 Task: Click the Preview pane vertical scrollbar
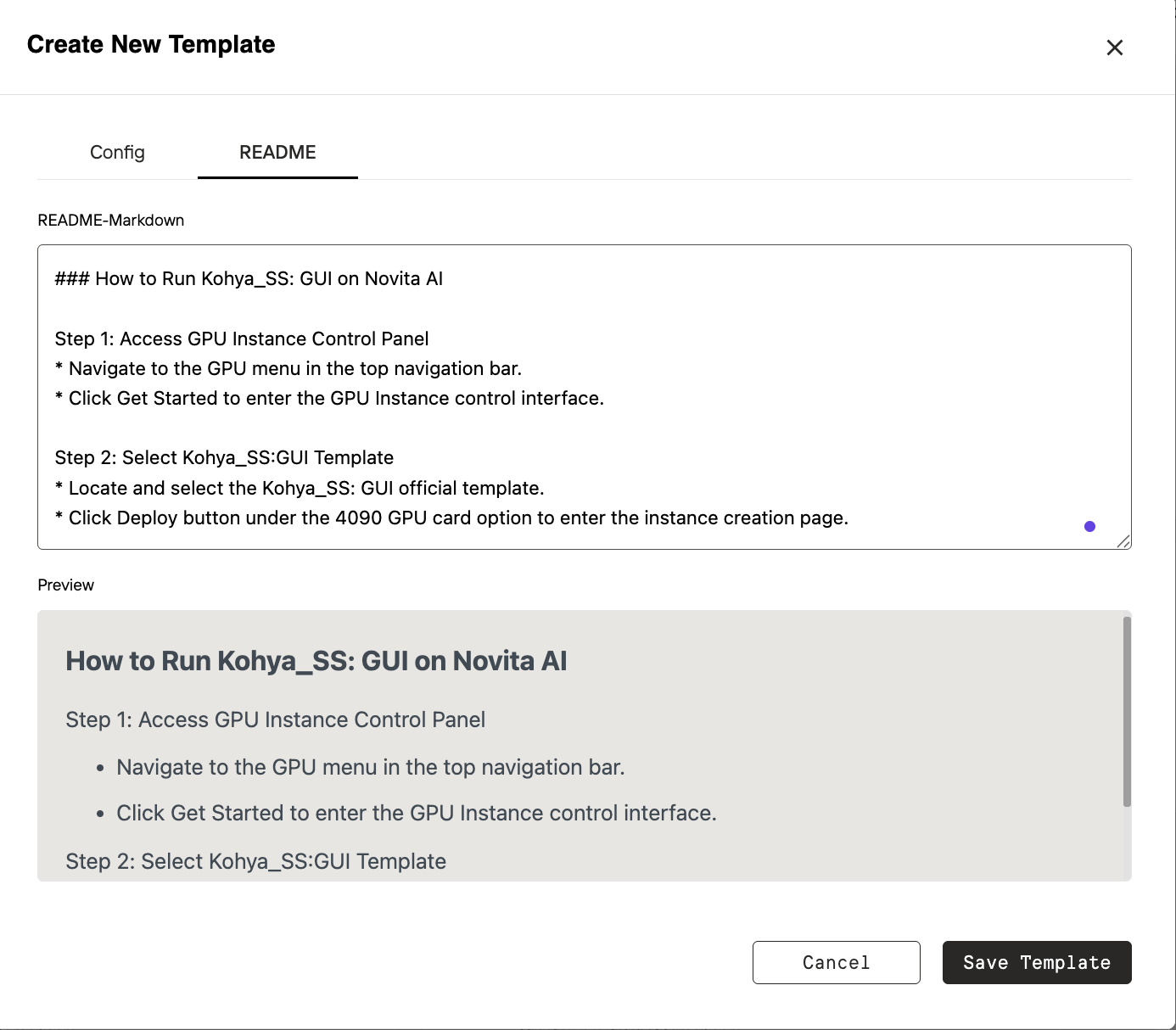pyautogui.click(x=1127, y=711)
